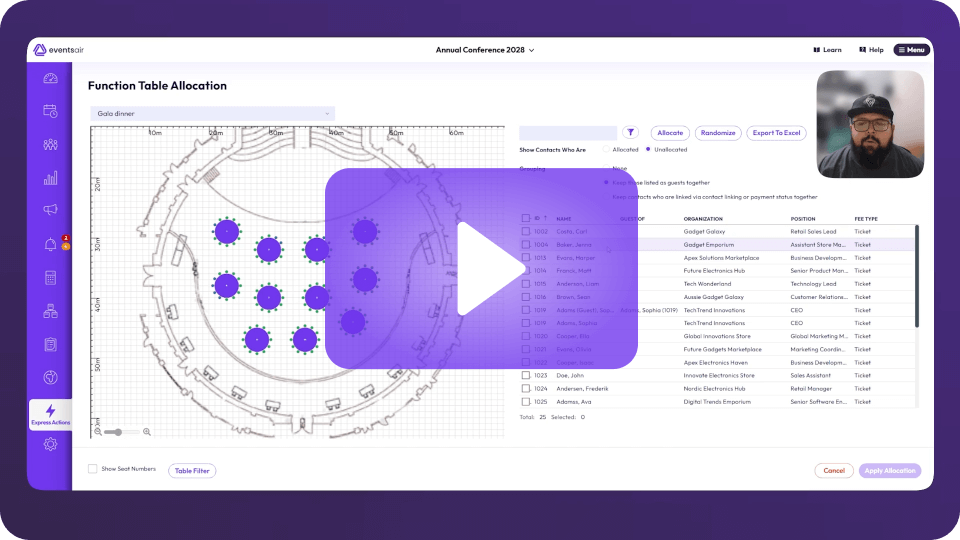The width and height of the screenshot is (960, 540).
Task: Click Export To Excel button
Action: coord(776,133)
